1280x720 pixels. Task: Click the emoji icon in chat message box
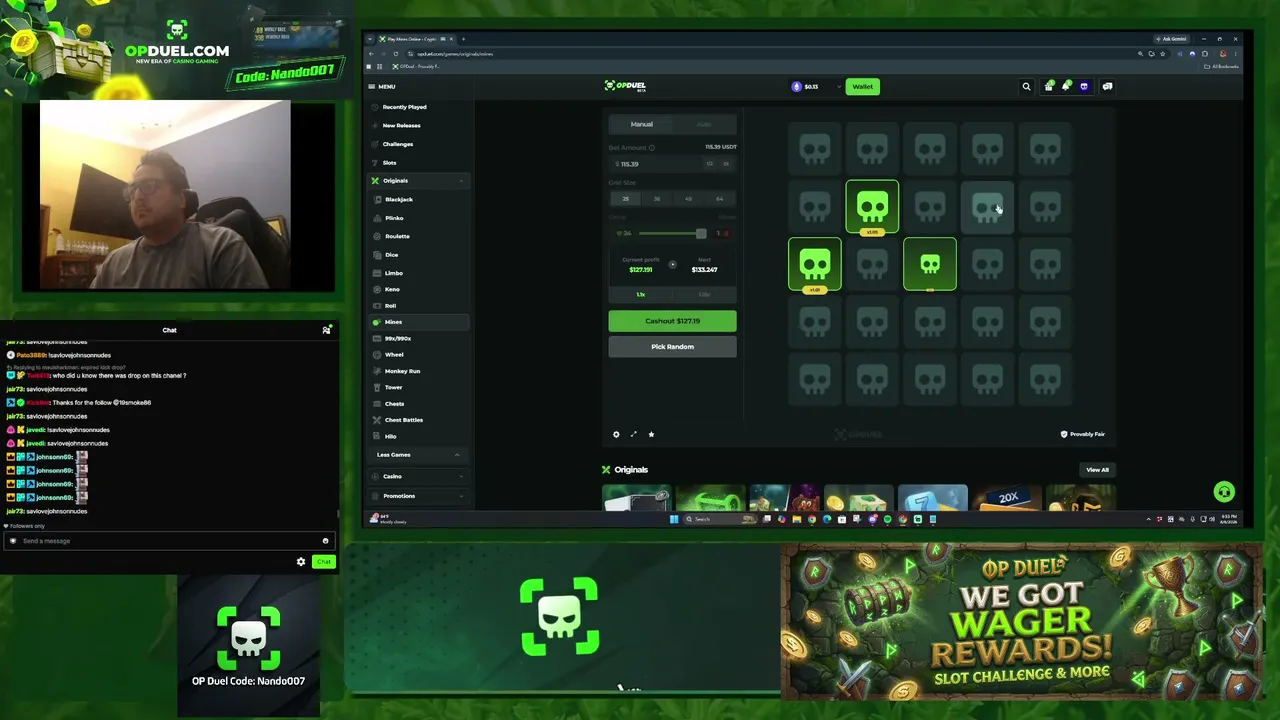coord(325,541)
